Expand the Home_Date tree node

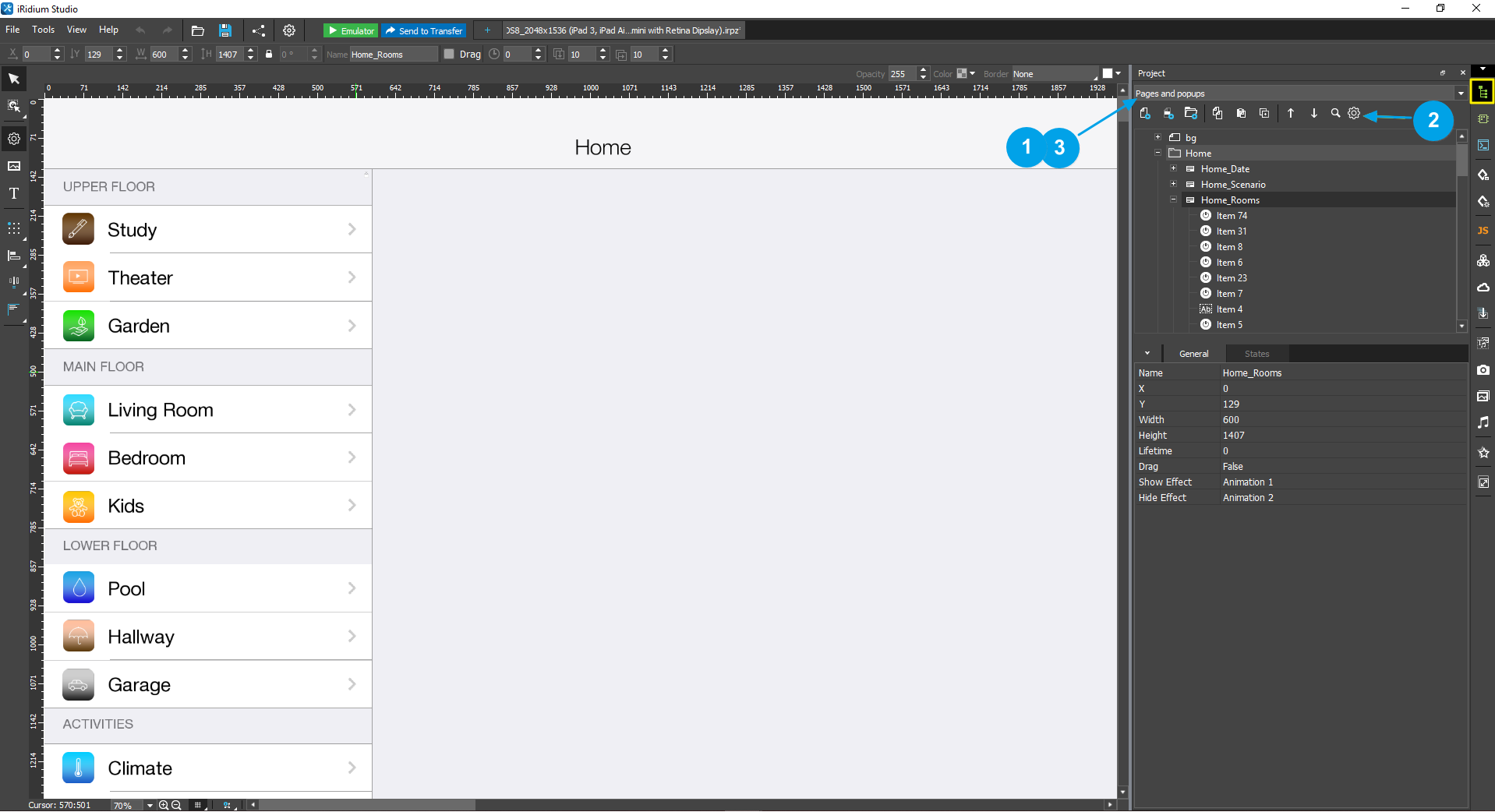pyautogui.click(x=1175, y=168)
